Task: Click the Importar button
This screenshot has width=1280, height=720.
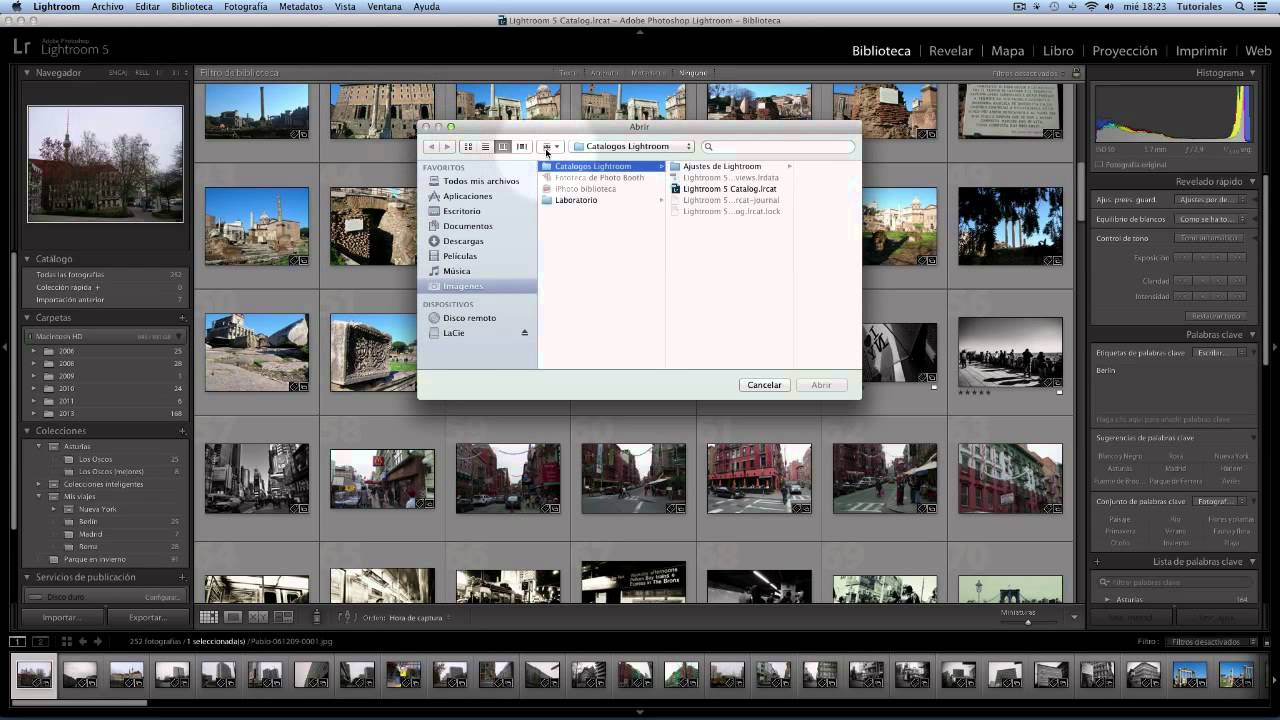Action: 62,618
